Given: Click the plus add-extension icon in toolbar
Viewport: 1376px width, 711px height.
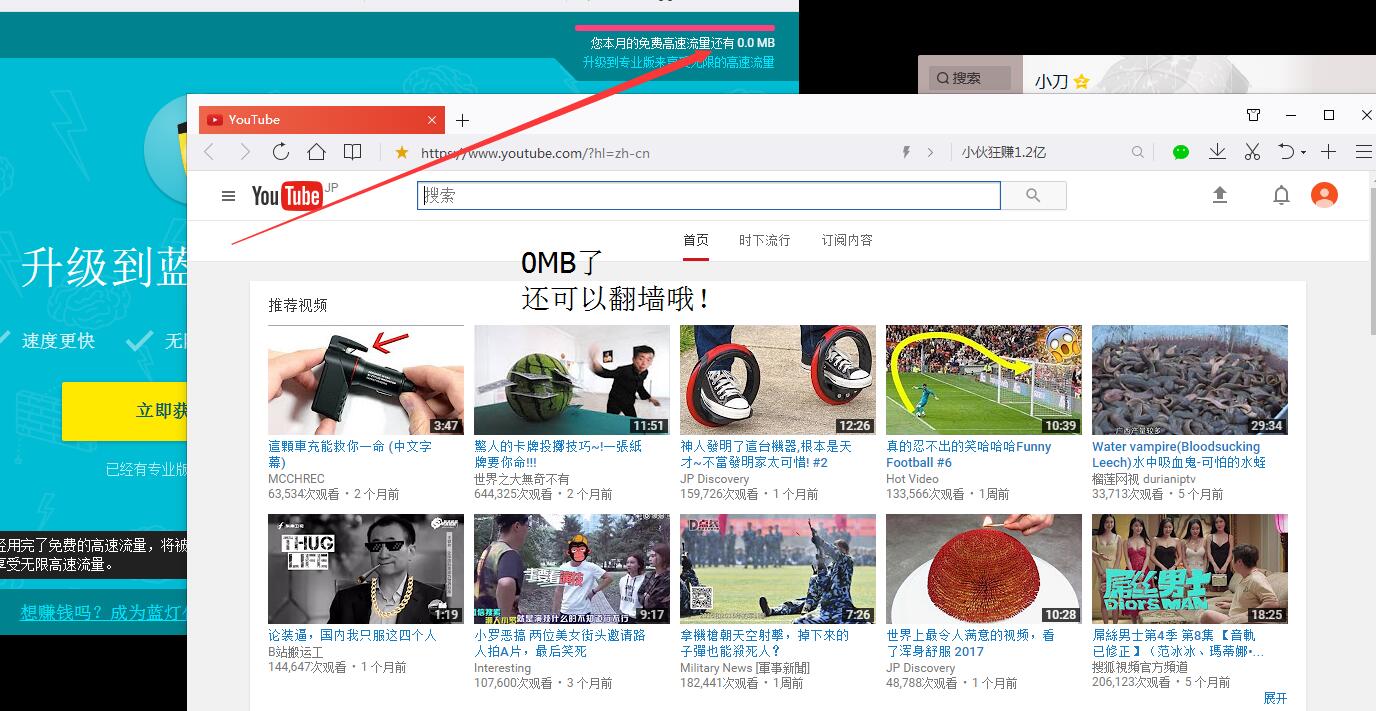Looking at the screenshot, I should (1328, 152).
